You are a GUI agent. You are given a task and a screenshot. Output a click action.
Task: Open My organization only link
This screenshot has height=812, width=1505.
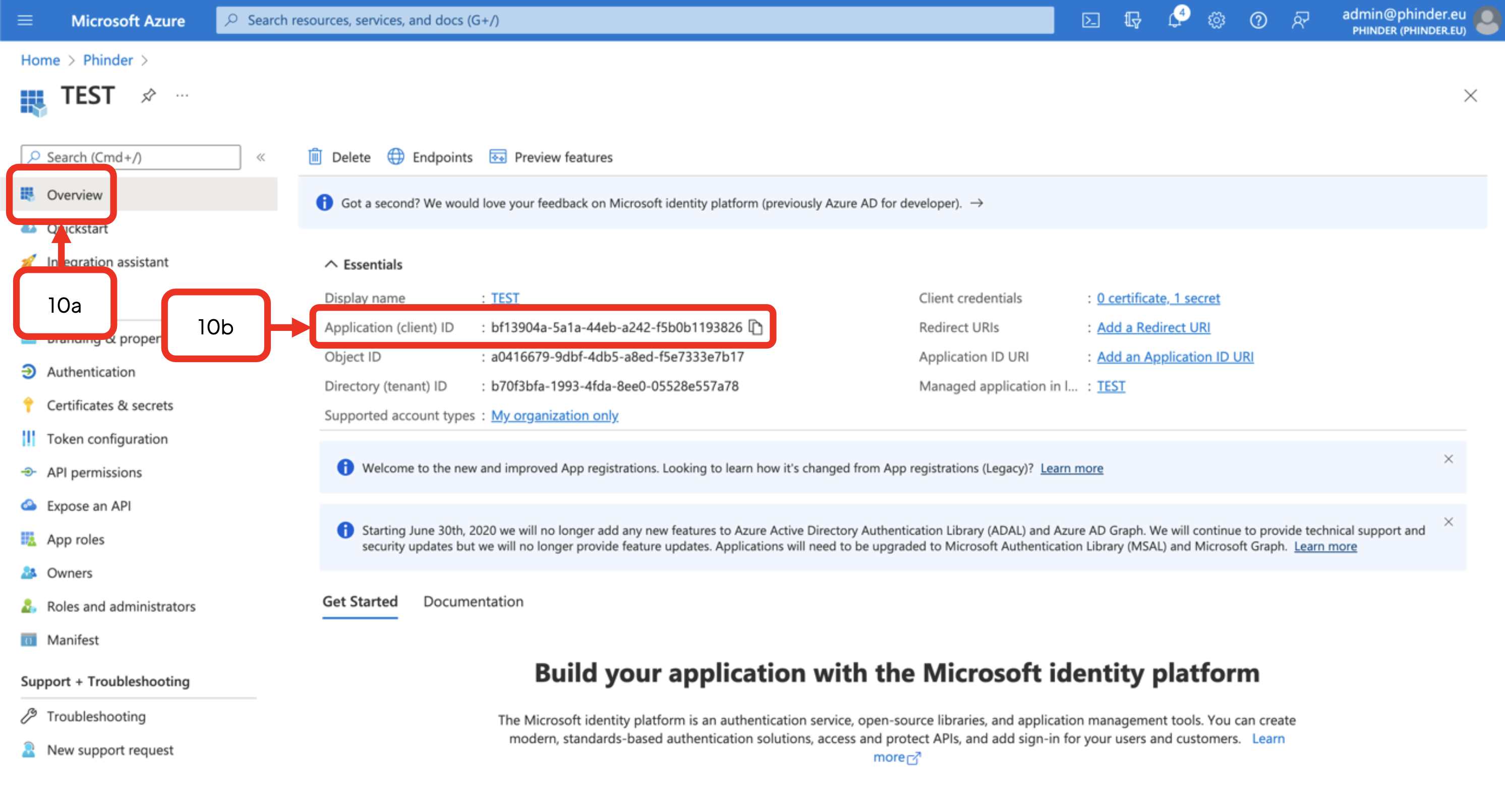click(554, 416)
